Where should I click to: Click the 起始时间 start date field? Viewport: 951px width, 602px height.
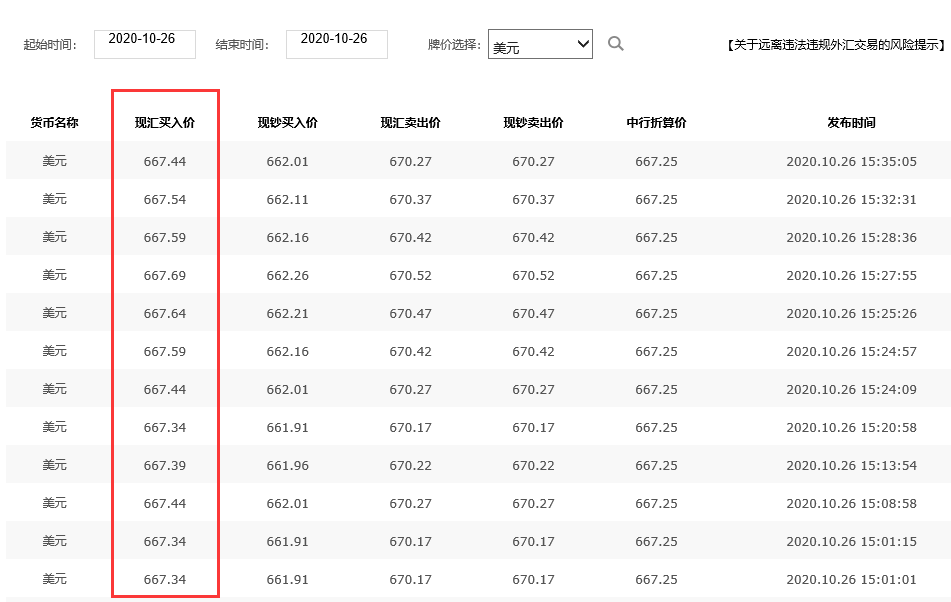coord(144,44)
